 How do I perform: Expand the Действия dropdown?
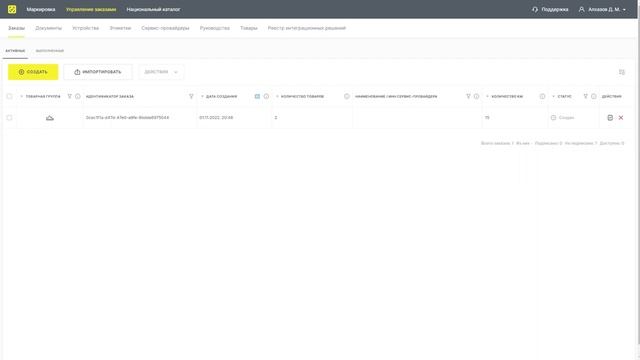tap(161, 72)
